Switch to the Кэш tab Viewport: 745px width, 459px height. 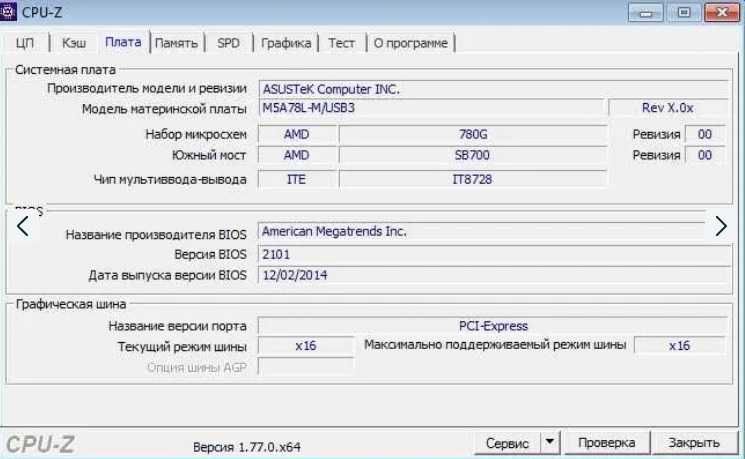(x=74, y=43)
